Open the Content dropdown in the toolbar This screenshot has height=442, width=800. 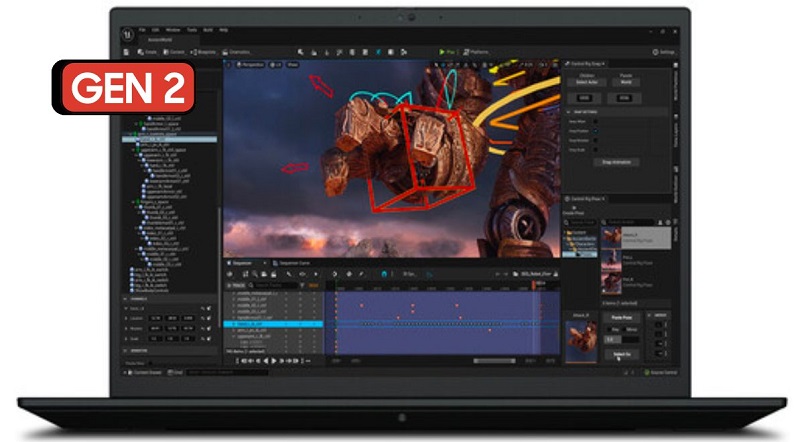(174, 52)
